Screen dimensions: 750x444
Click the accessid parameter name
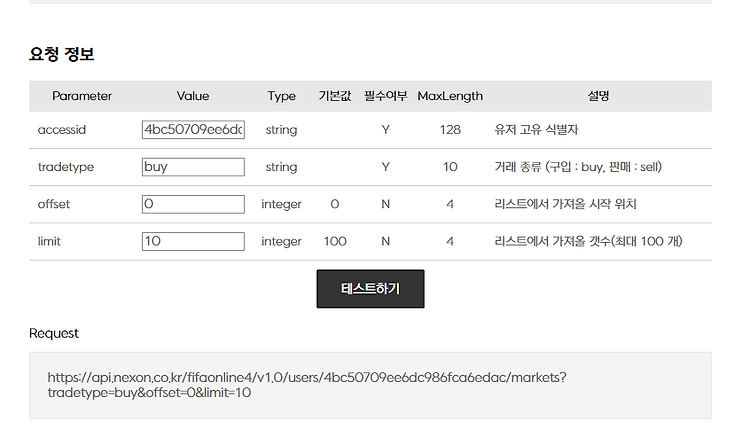62,130
